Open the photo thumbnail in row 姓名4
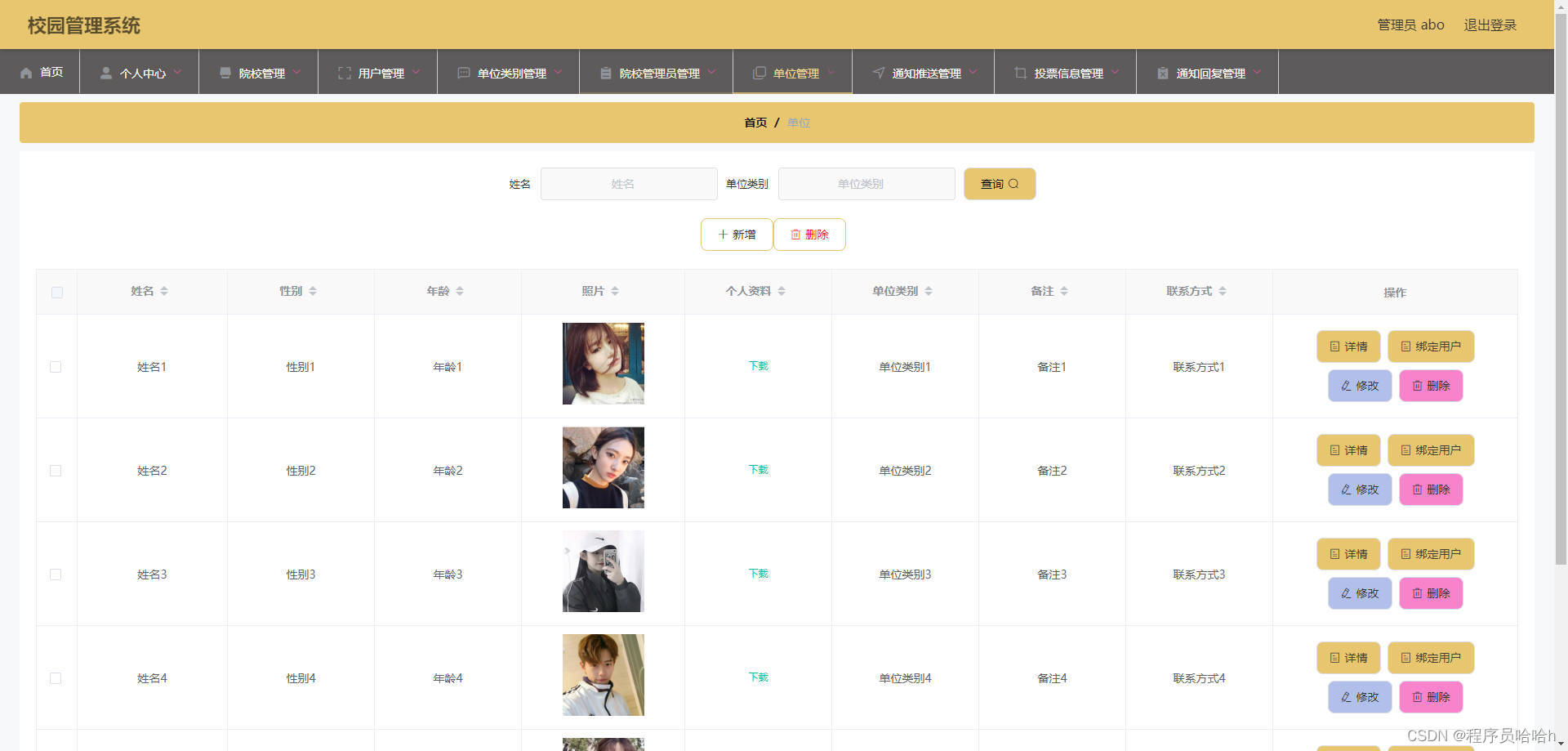This screenshot has height=751, width=1568. point(604,675)
